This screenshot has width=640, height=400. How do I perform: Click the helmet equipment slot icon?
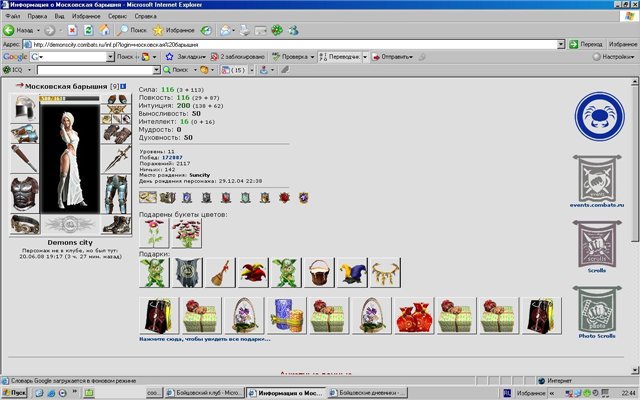(x=25, y=109)
